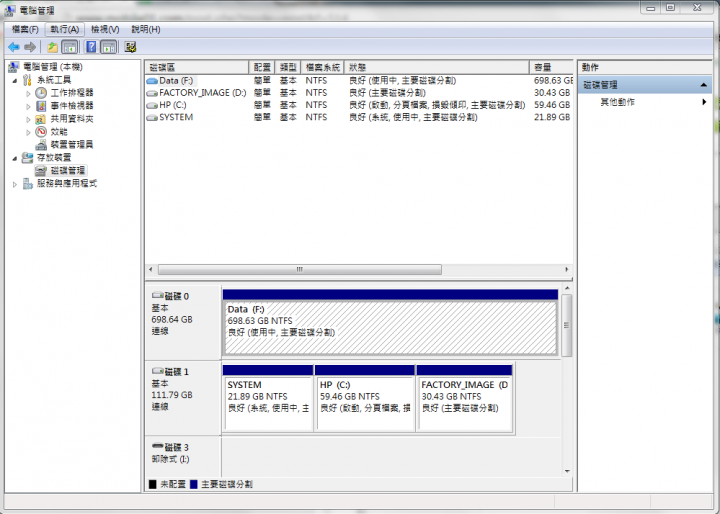Toggle the show/hide action pane icon
720x514 pixels.
click(x=109, y=47)
